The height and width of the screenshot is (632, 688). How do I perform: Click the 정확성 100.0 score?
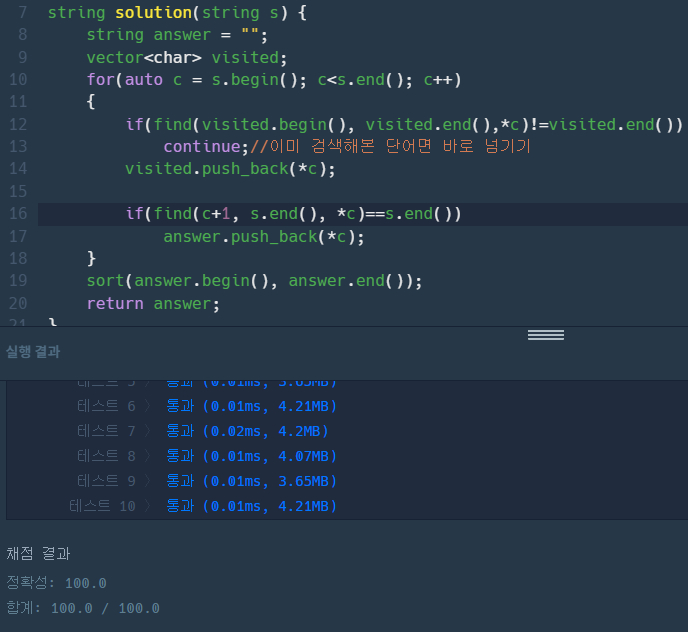(x=56, y=583)
